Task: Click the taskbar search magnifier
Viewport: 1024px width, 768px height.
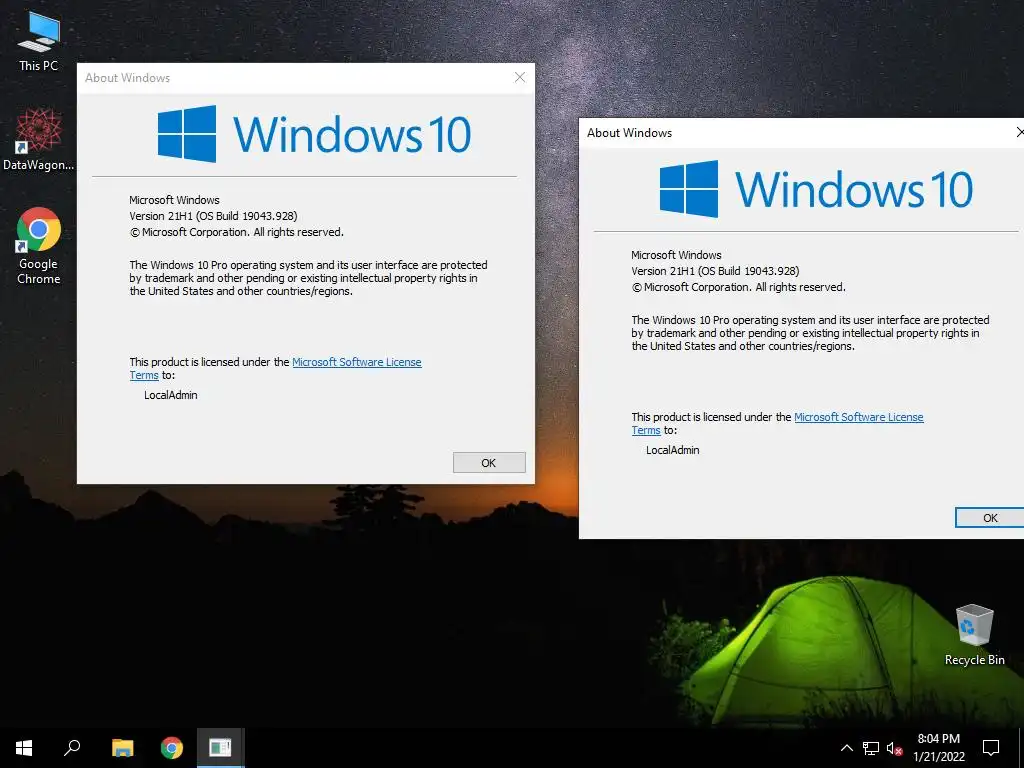Action: click(x=72, y=748)
